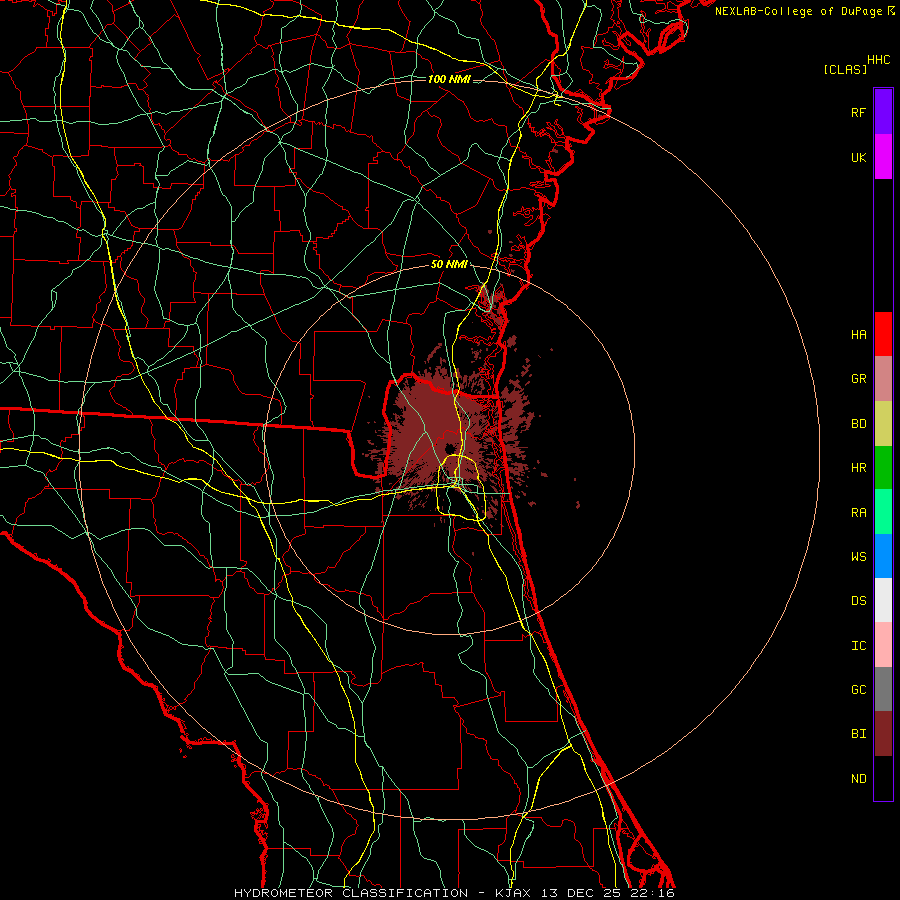900x900 pixels.
Task: Click the WS legend label
Action: [858, 557]
